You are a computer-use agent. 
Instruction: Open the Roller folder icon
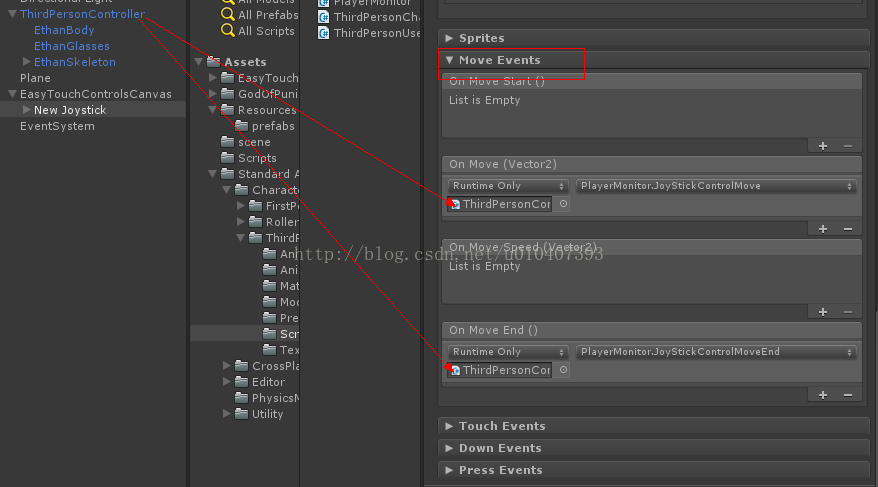[255, 222]
